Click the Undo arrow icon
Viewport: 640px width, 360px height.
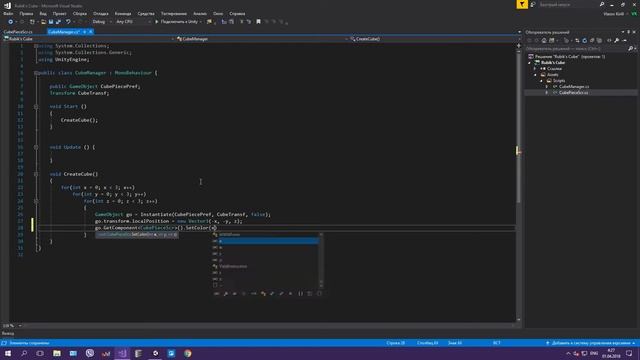coord(68,22)
